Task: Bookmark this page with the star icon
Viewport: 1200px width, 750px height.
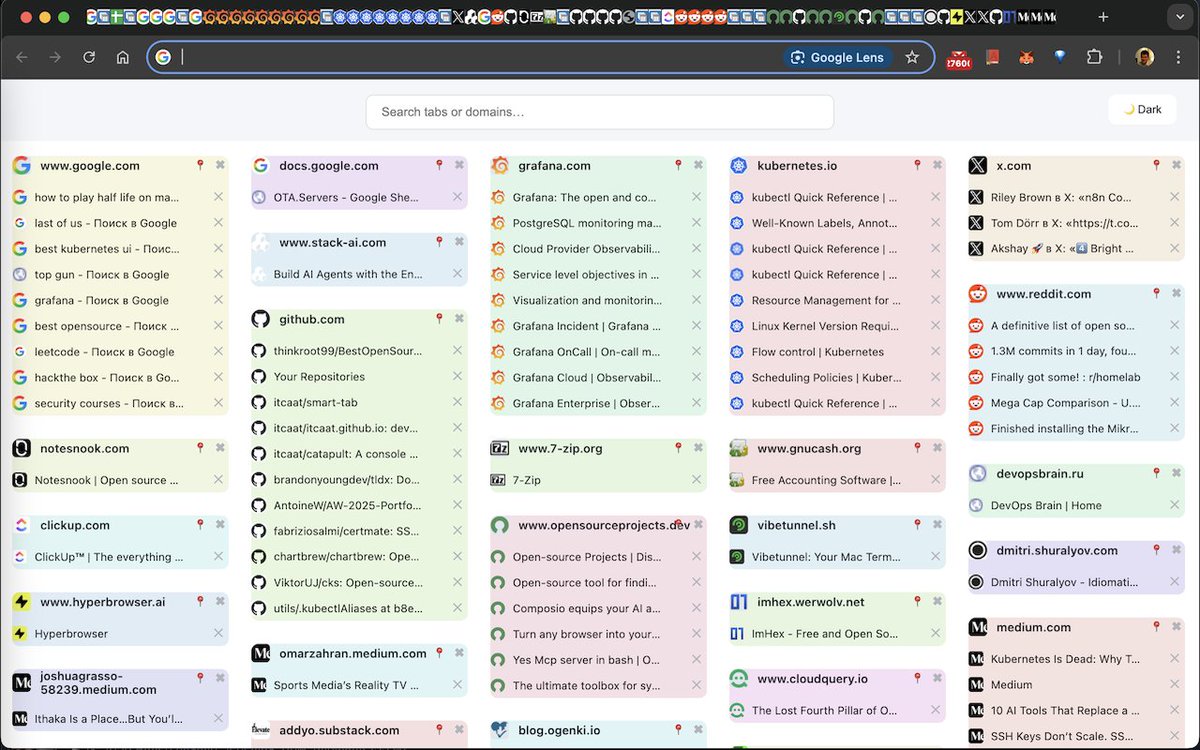Action: pyautogui.click(x=912, y=57)
